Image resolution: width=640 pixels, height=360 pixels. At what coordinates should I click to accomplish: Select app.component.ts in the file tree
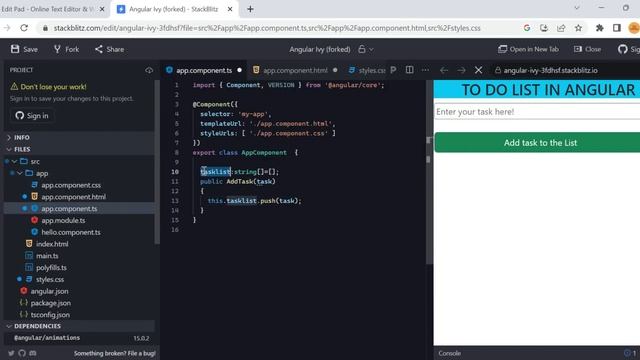coord(69,209)
